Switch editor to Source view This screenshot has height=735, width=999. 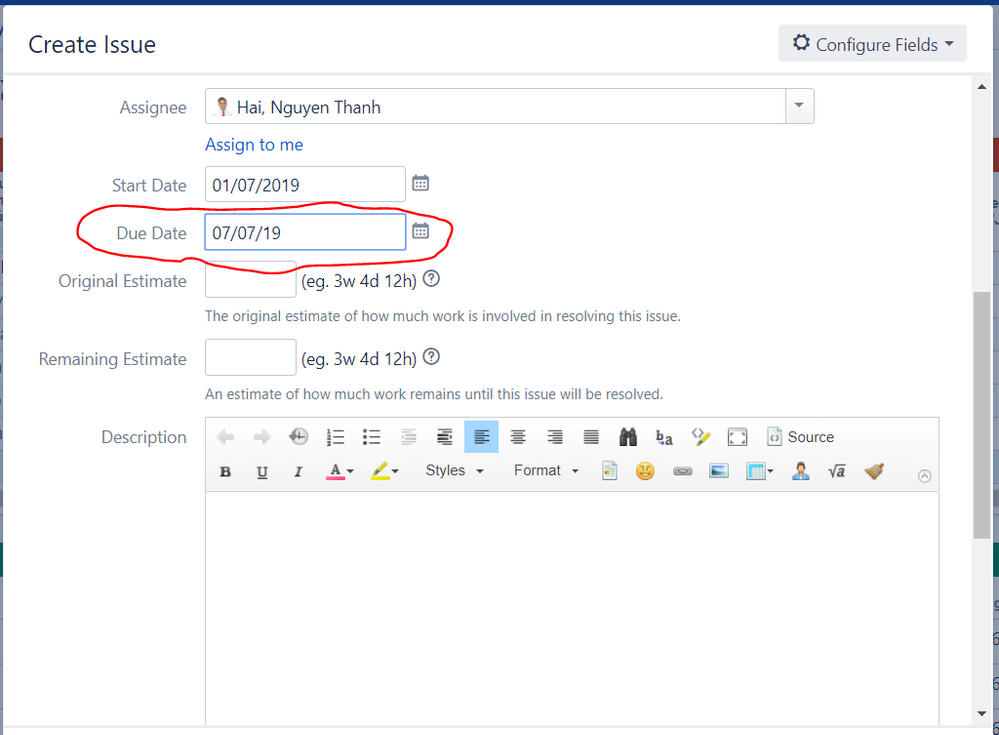pyautogui.click(x=801, y=437)
